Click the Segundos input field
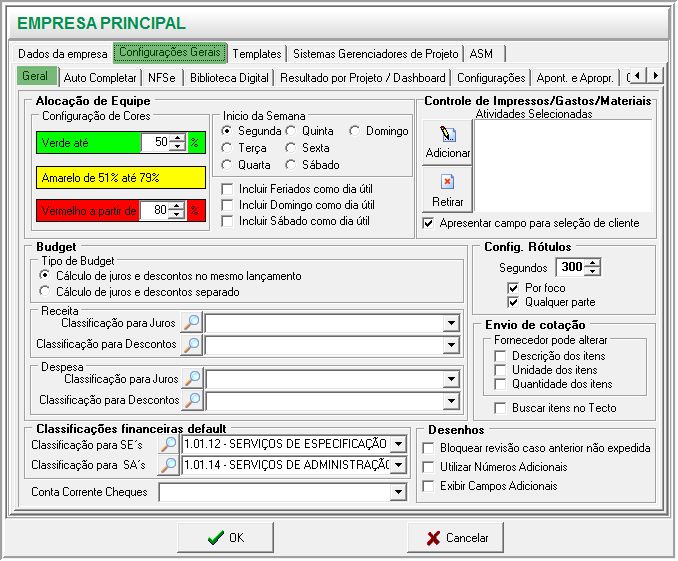The width and height of the screenshot is (678, 561). (x=570, y=267)
